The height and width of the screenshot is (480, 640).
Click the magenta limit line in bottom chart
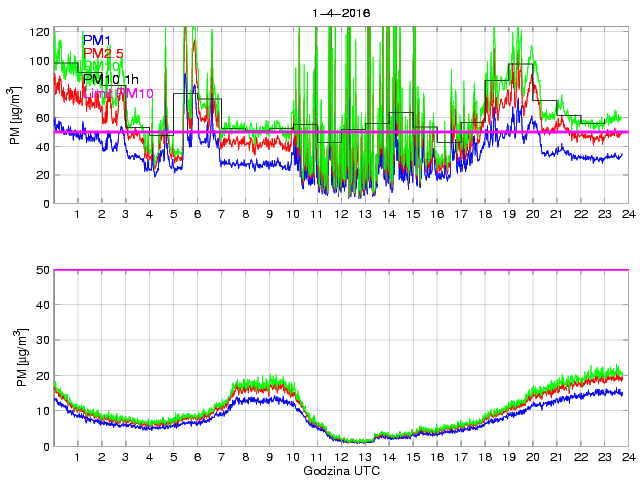point(341,270)
